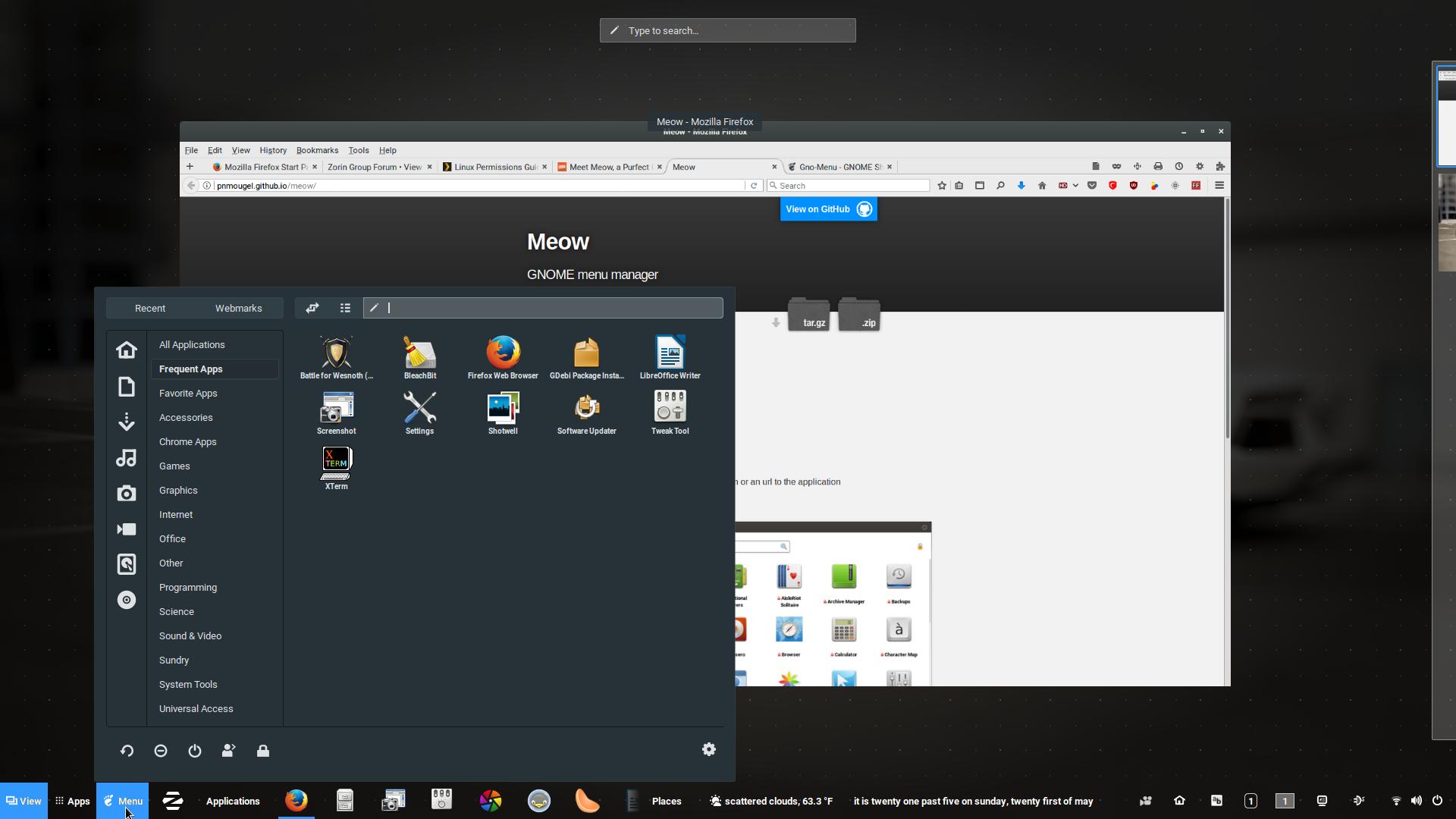Open Bookmarks menu in Firefox

click(x=317, y=150)
